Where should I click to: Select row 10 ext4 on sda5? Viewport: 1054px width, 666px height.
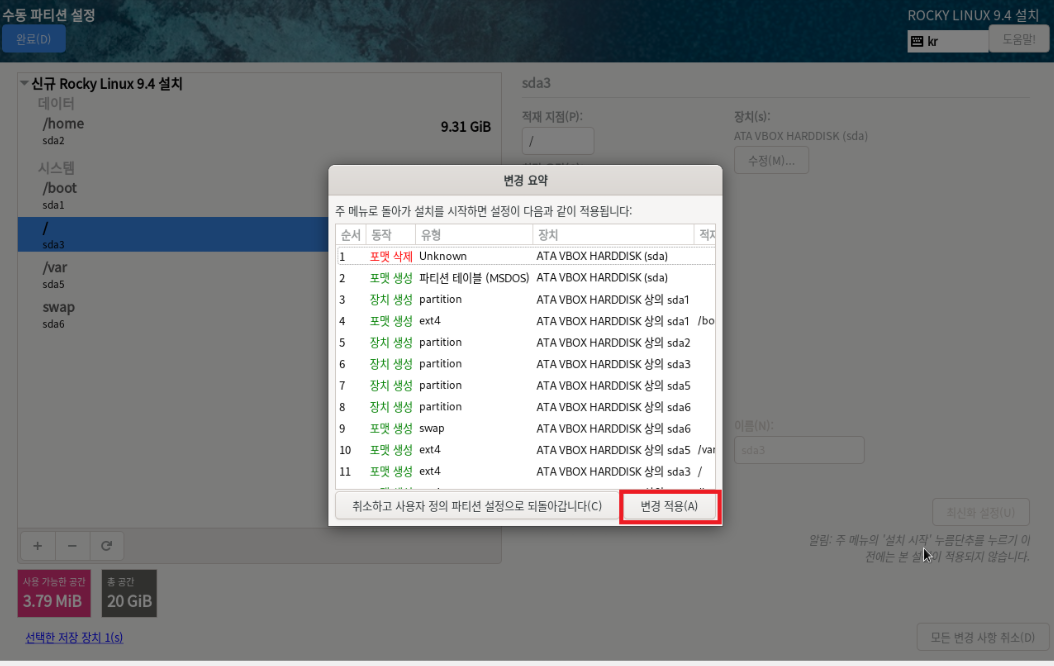tap(526, 450)
